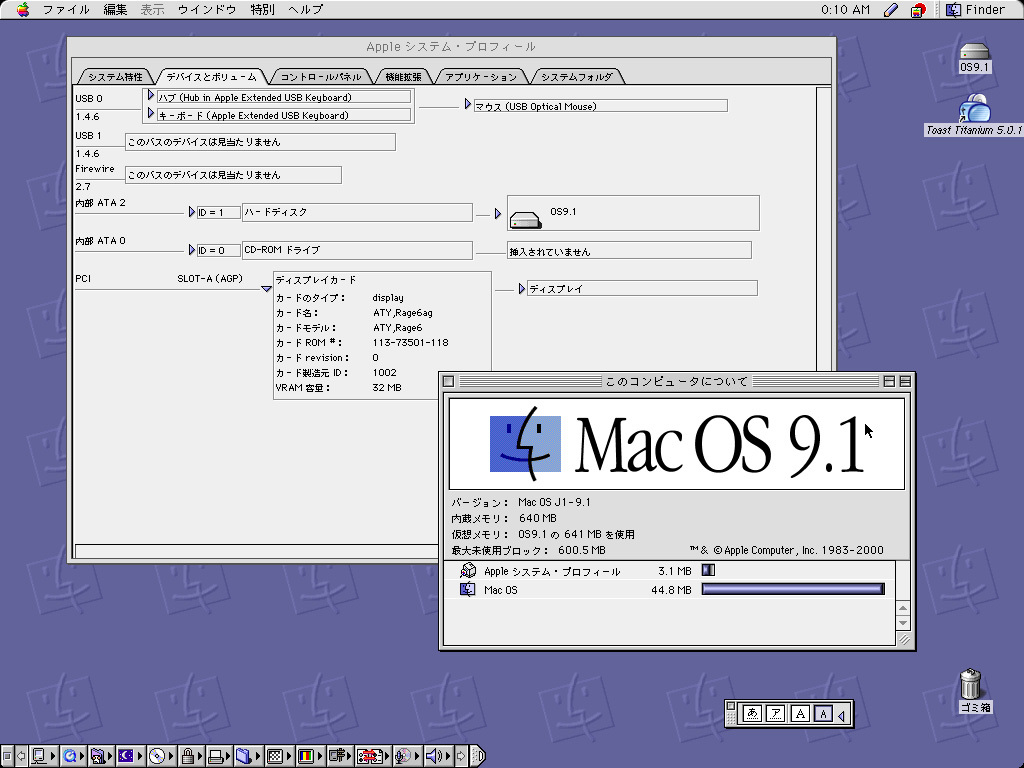Switch input palette to katakana ア mode
Image resolution: width=1024 pixels, height=768 pixels.
pos(776,714)
